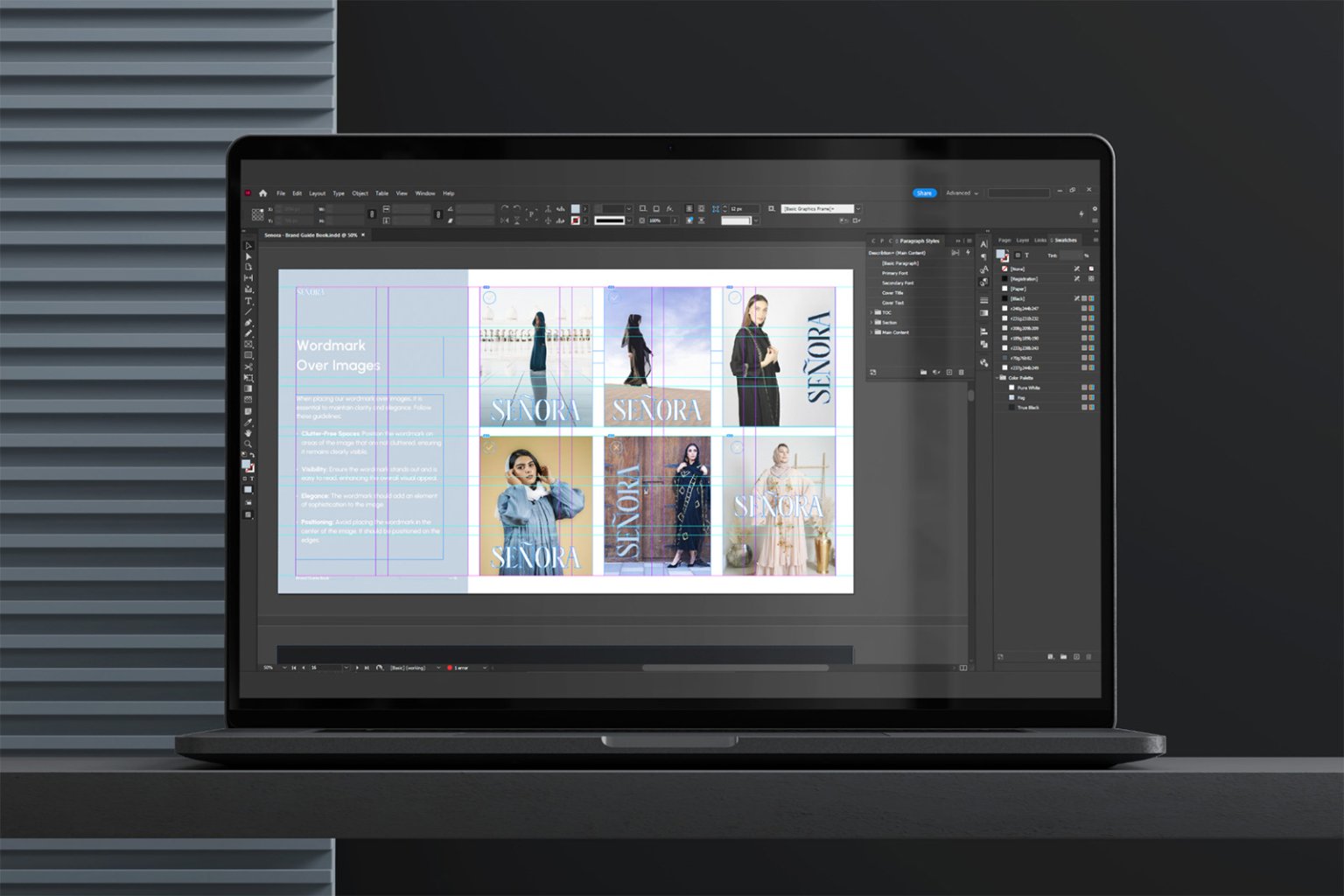Expand the TOC style group
The height and width of the screenshot is (896, 1344).
pos(871,313)
